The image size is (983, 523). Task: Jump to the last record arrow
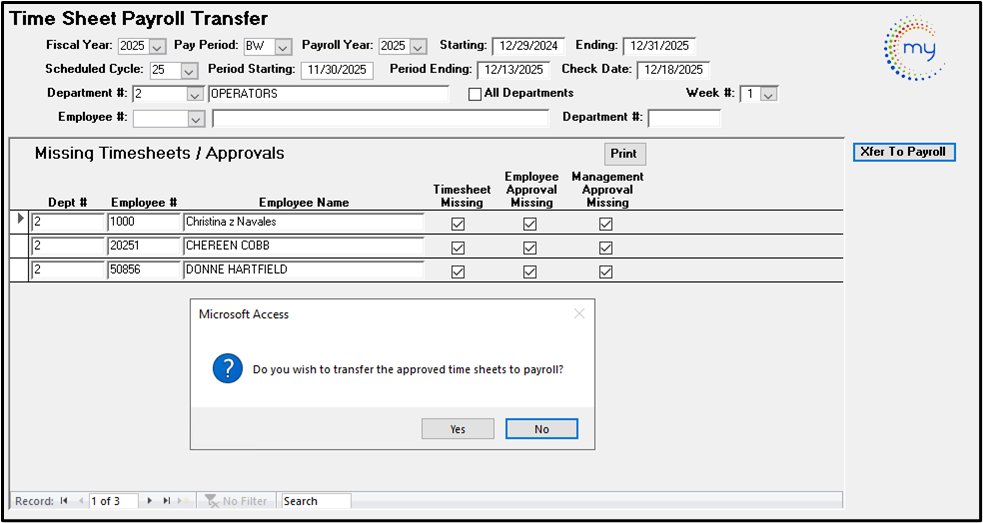pos(166,501)
